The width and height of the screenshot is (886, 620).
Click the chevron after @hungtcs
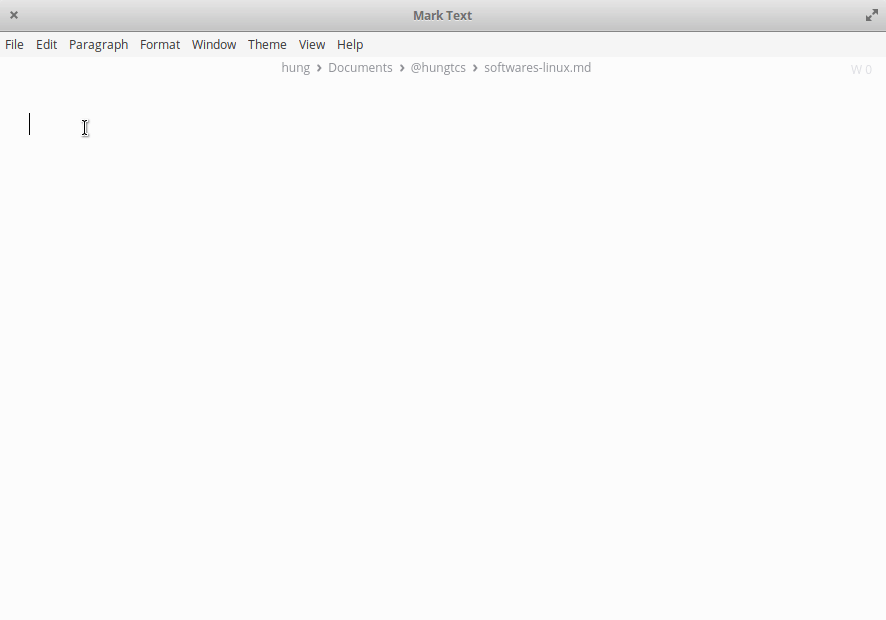point(474,67)
